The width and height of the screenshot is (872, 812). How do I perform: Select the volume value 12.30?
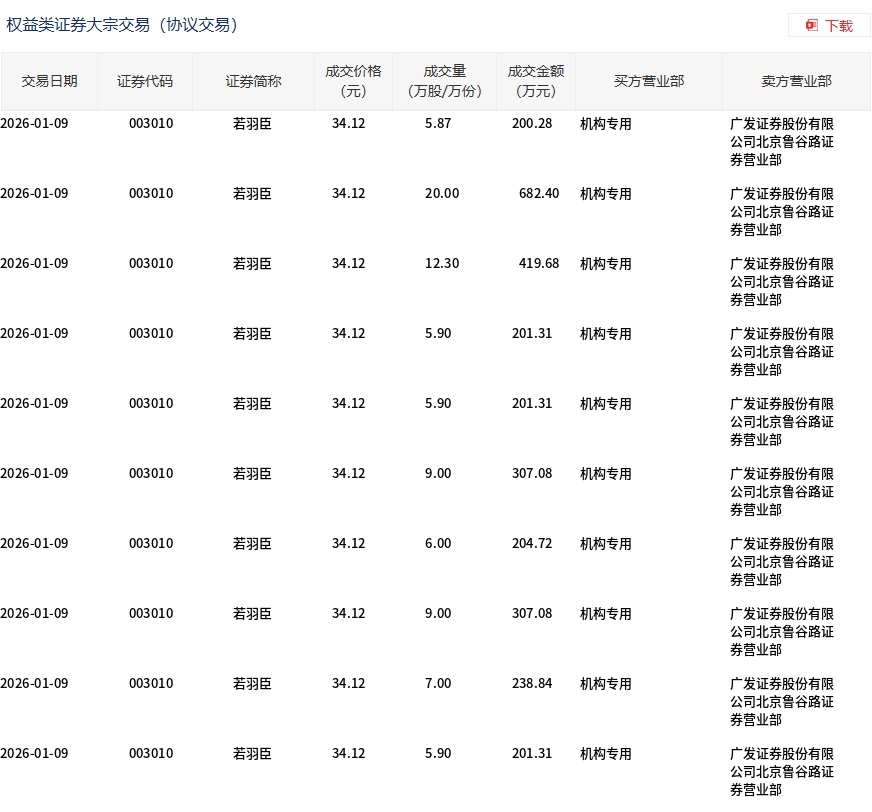442,264
